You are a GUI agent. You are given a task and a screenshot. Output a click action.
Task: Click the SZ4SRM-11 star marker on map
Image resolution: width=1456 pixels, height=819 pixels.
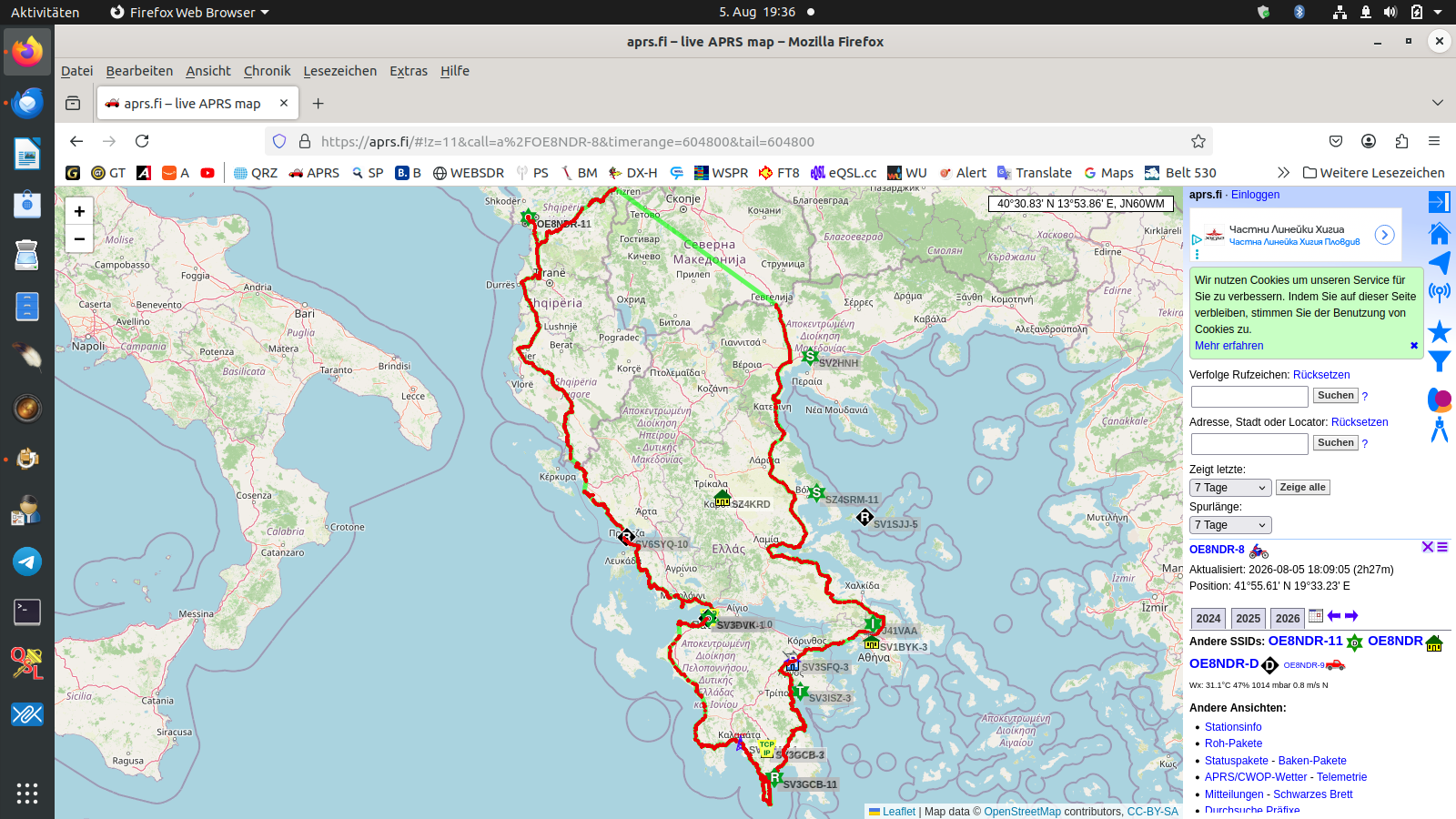click(816, 493)
